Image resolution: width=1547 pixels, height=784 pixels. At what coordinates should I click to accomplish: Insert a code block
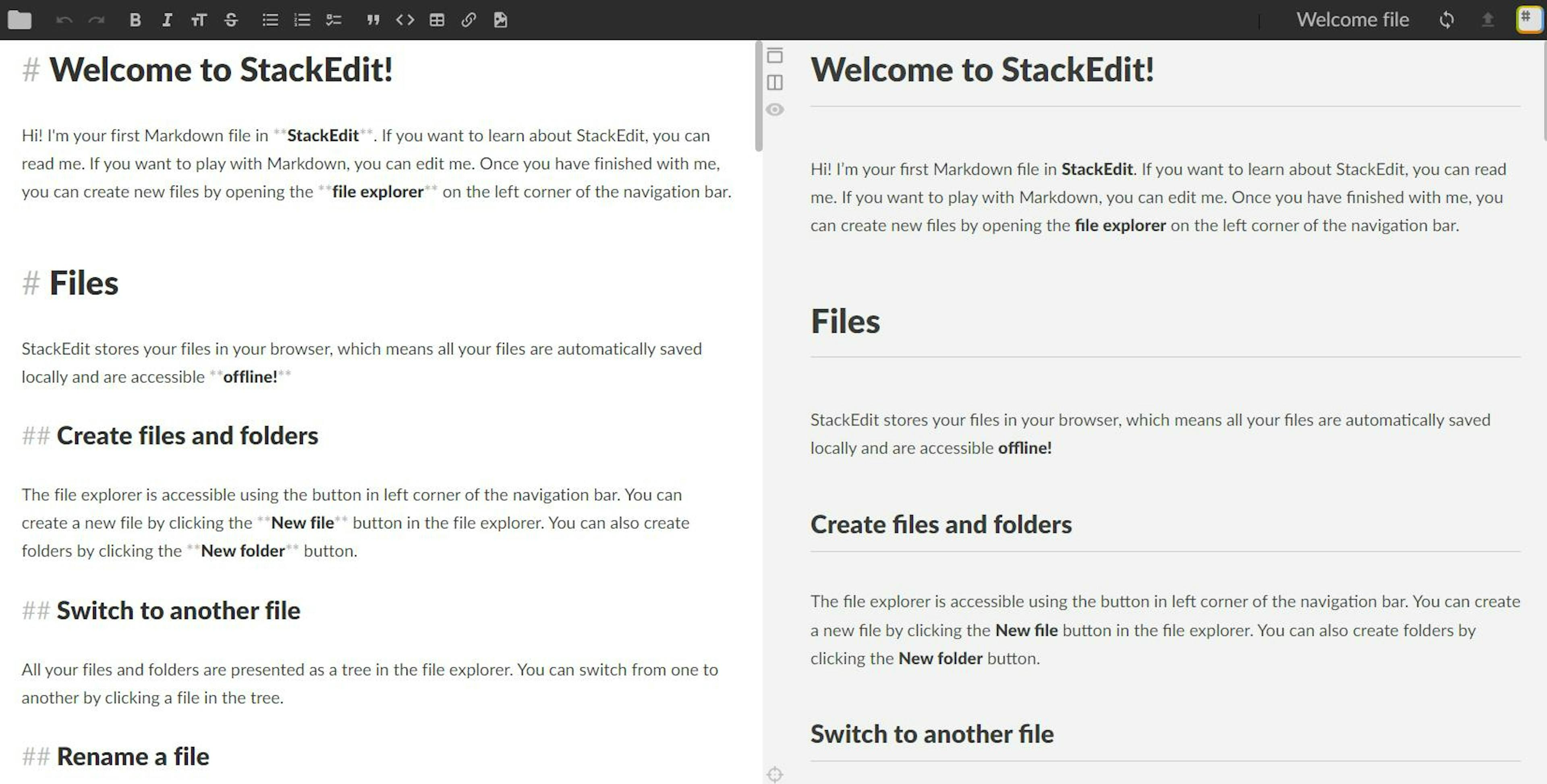pyautogui.click(x=405, y=20)
